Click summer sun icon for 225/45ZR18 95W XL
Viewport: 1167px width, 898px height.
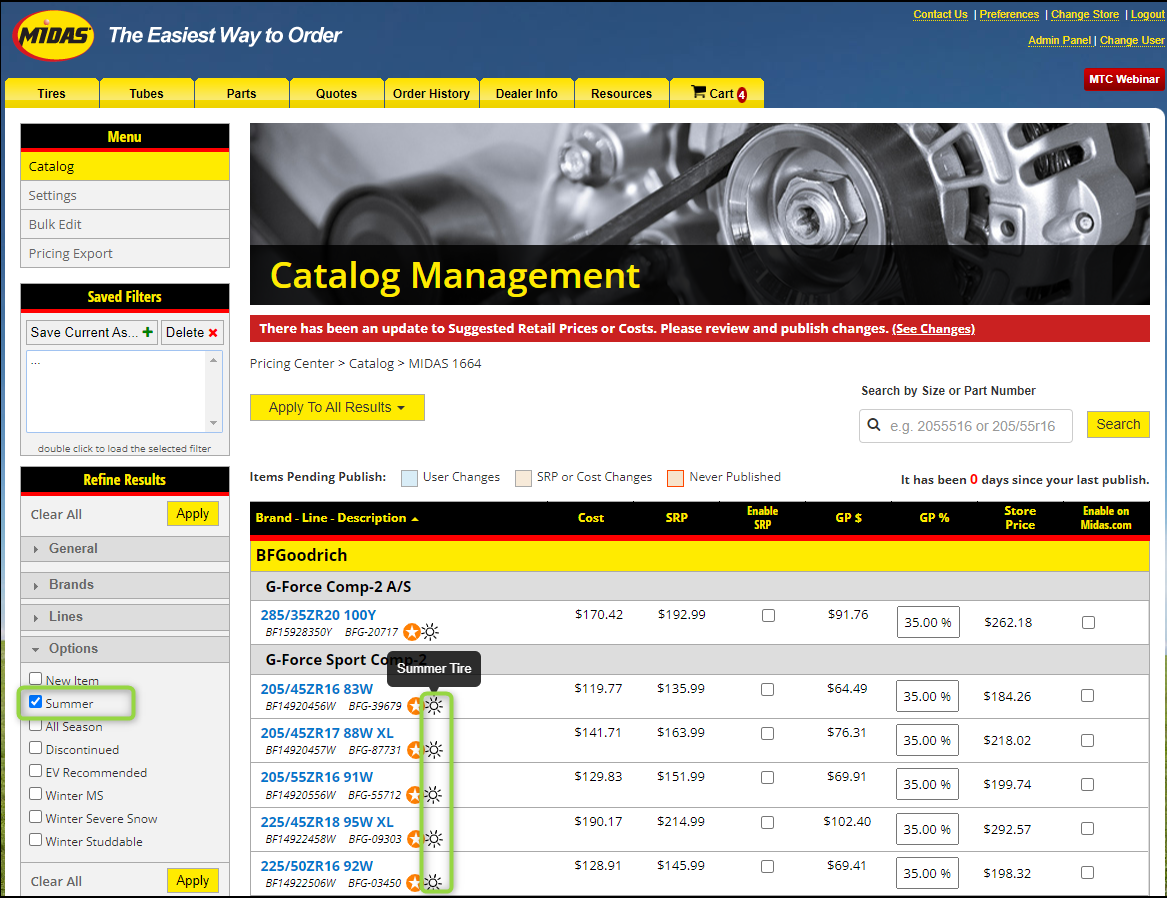coord(434,839)
